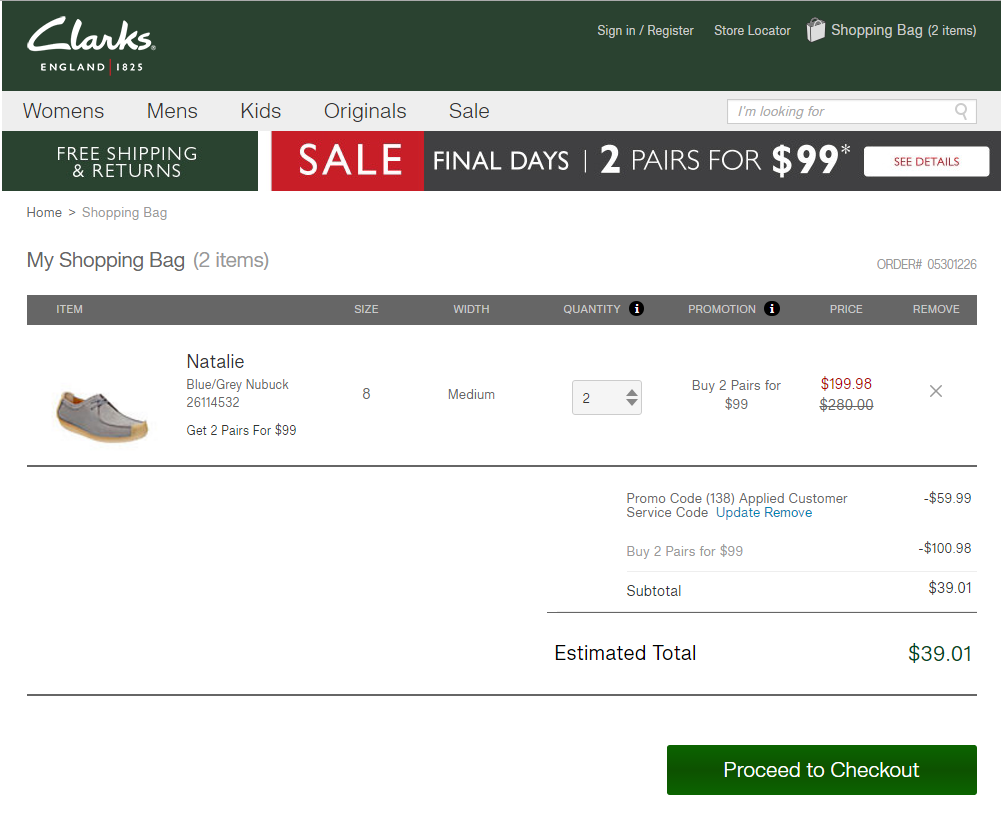
Task: Open the Kids menu
Action: pos(260,111)
